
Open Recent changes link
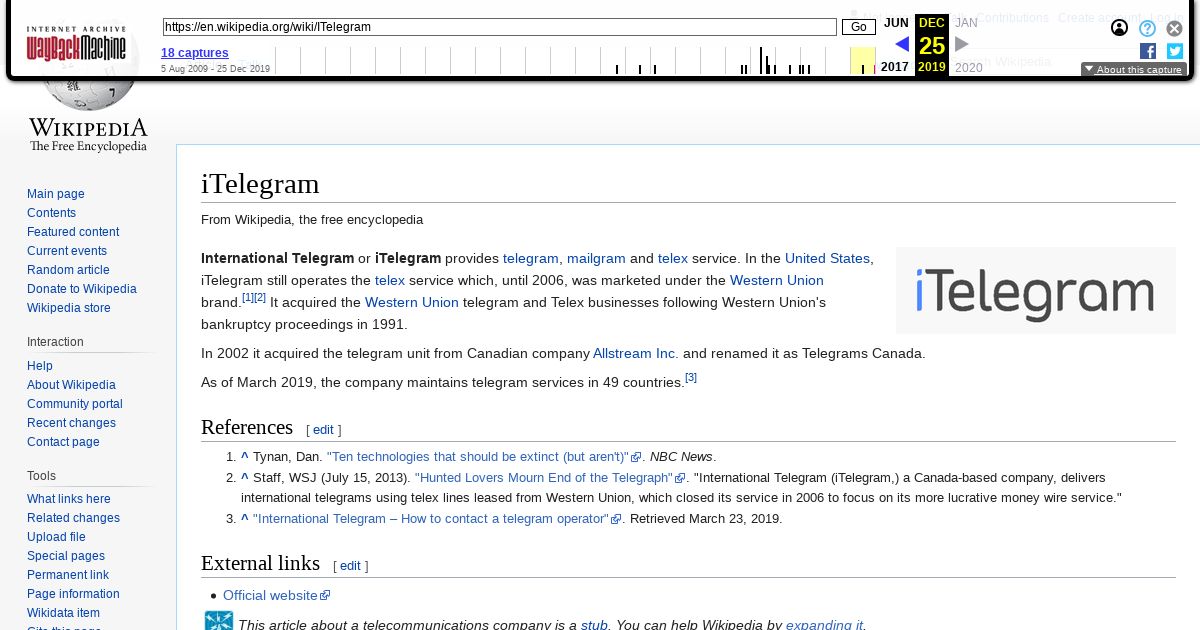point(71,423)
